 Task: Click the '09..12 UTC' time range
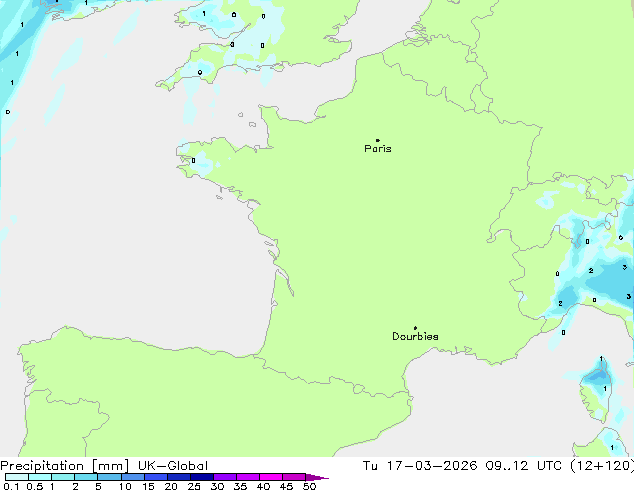pos(524,466)
